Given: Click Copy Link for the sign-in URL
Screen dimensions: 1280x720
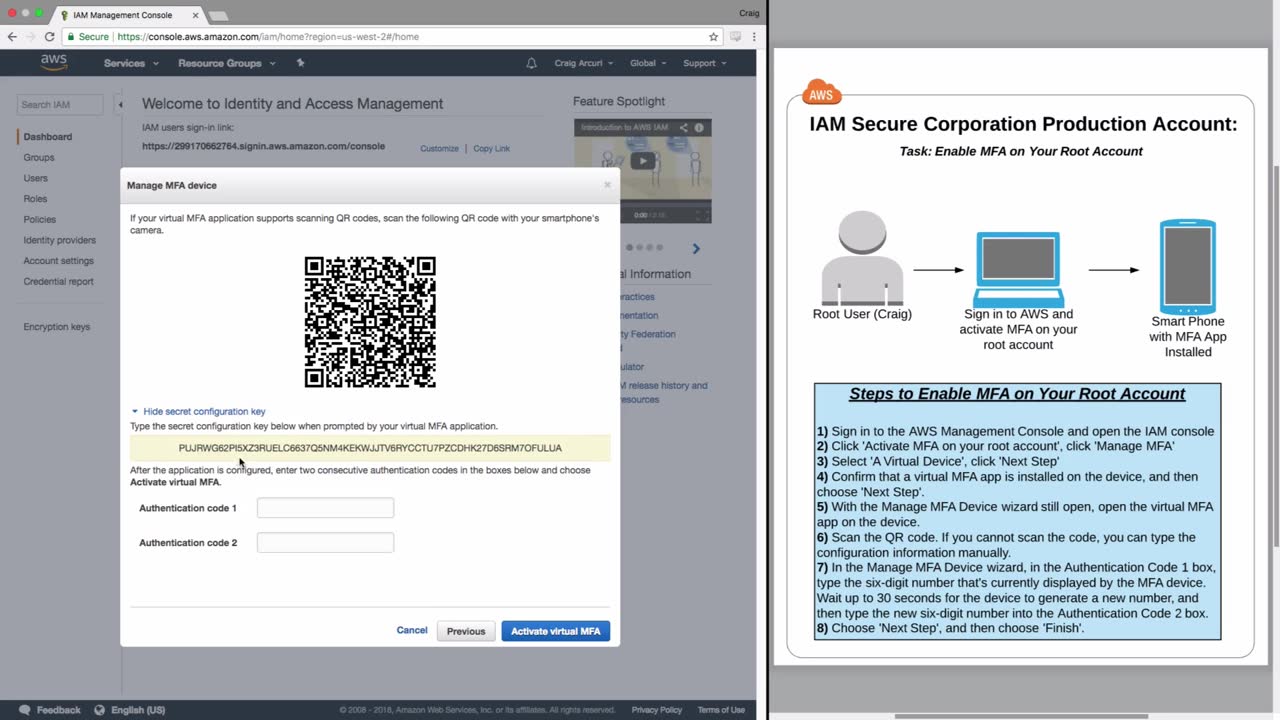Looking at the screenshot, I should pos(491,149).
